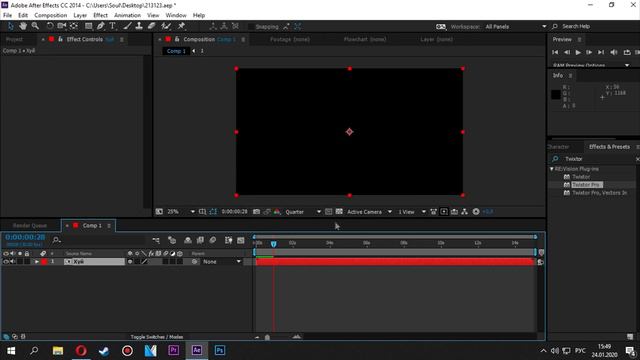Switch to the Project panel tab
The width and height of the screenshot is (640, 360).
tap(14, 40)
